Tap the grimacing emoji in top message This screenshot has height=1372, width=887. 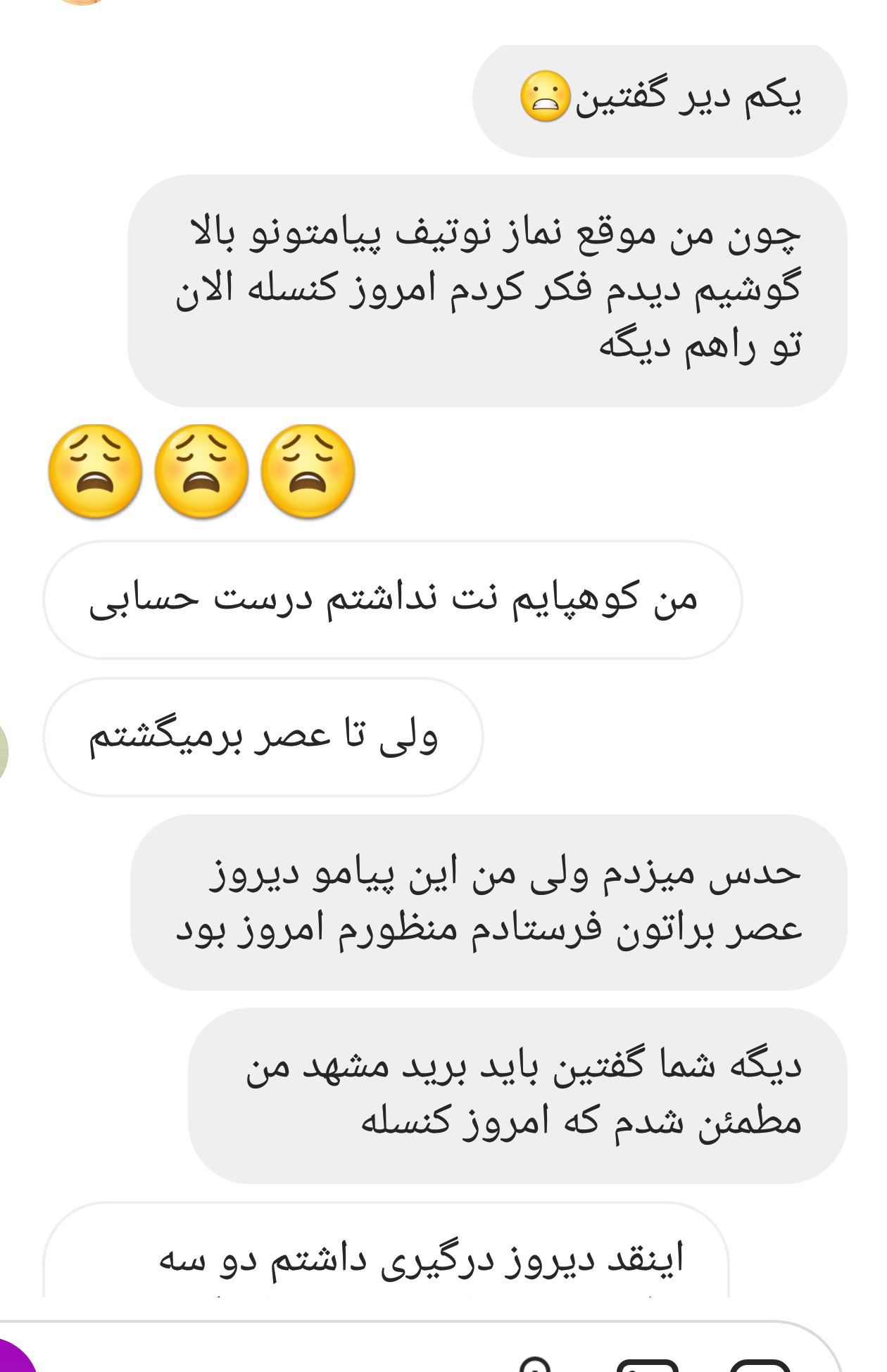click(545, 96)
